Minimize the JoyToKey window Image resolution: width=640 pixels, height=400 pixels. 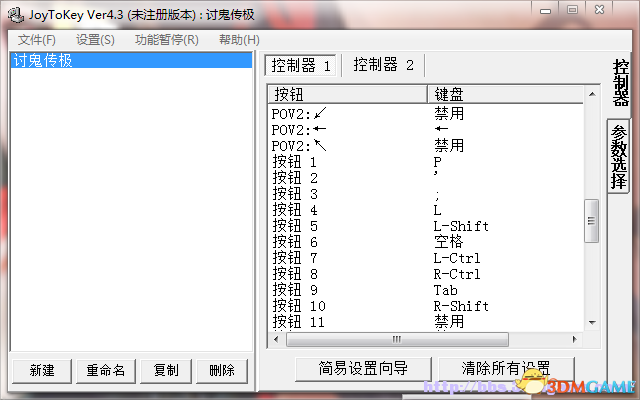coord(545,11)
